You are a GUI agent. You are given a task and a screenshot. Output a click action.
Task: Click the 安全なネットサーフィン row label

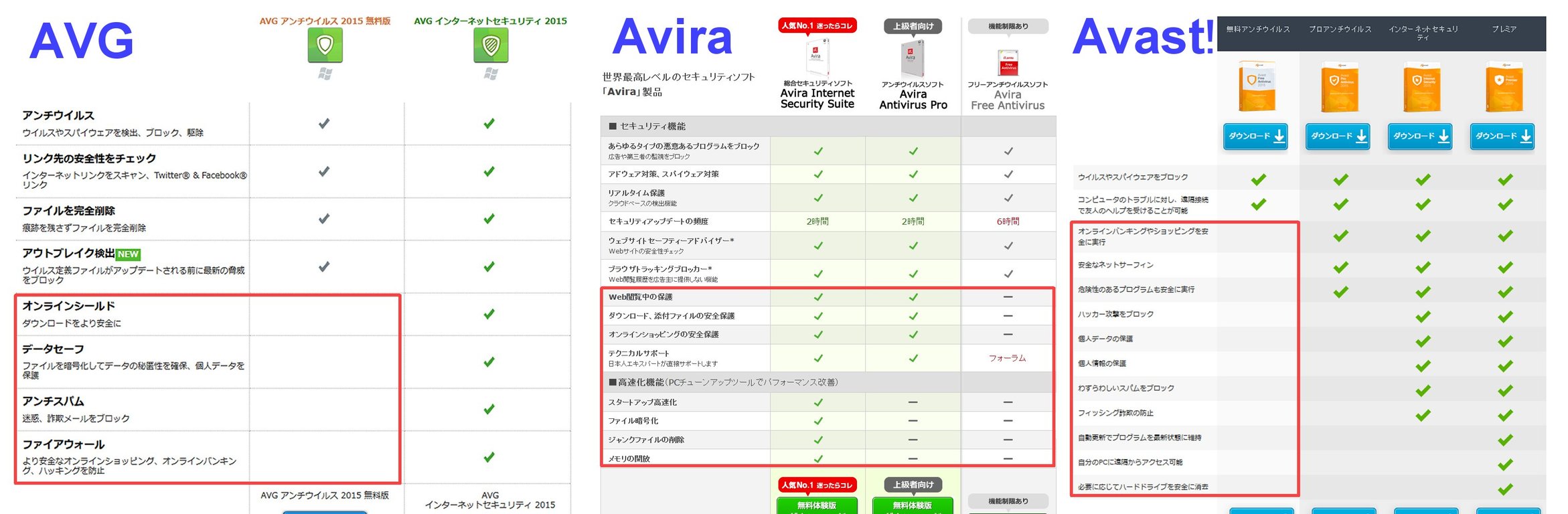click(1115, 265)
